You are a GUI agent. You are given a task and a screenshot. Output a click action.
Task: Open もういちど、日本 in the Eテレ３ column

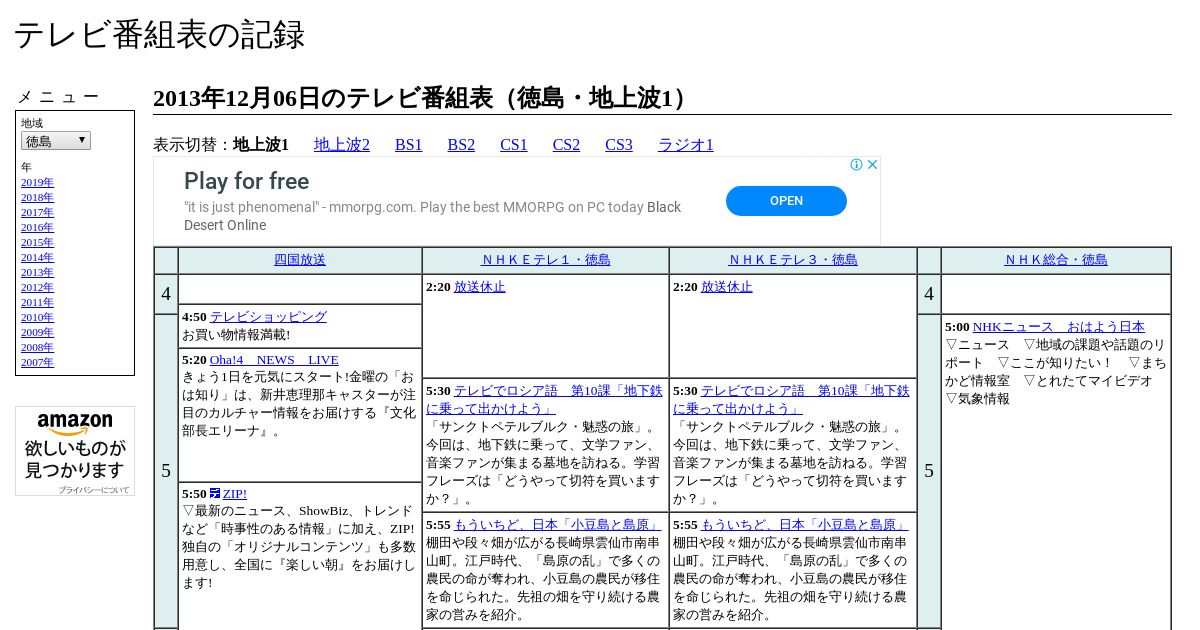(804, 524)
